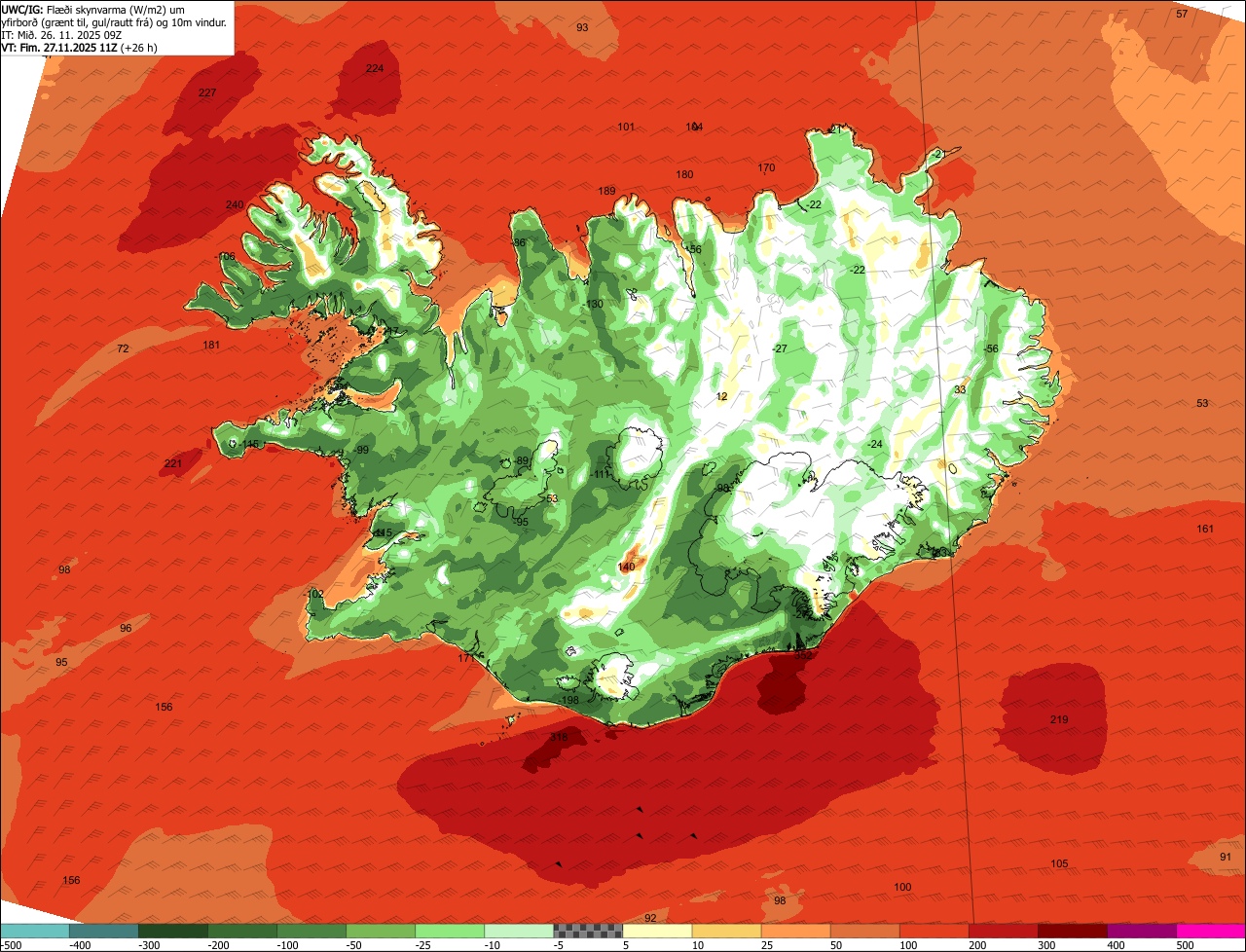Viewport: 1246px width, 952px height.
Task: Select the pale yellow 5 to 10 legend swatch
Action: click(657, 931)
